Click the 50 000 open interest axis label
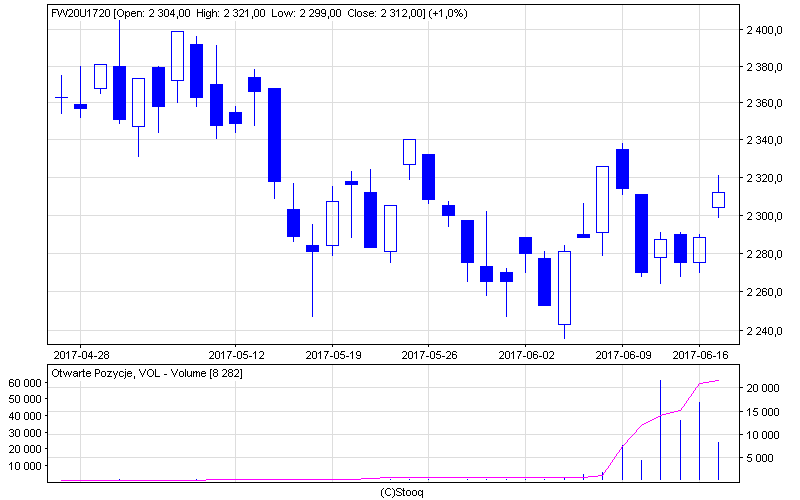800x500 pixels. pyautogui.click(x=24, y=399)
